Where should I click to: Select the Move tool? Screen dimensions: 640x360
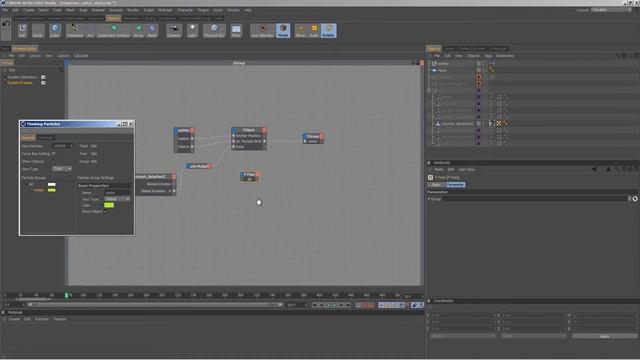pyautogui.click(x=300, y=30)
